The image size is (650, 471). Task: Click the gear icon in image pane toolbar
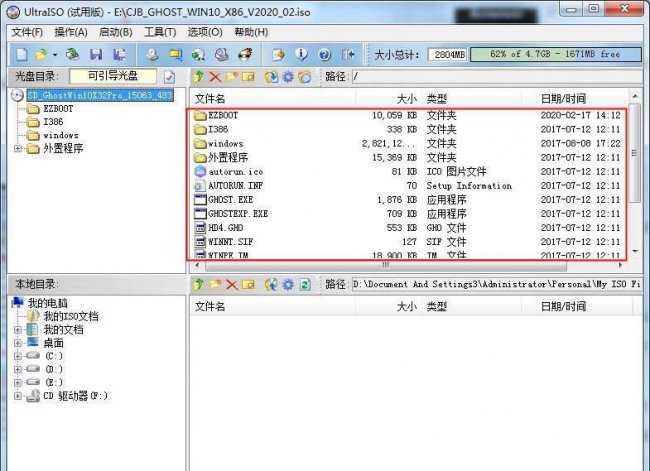click(288, 77)
